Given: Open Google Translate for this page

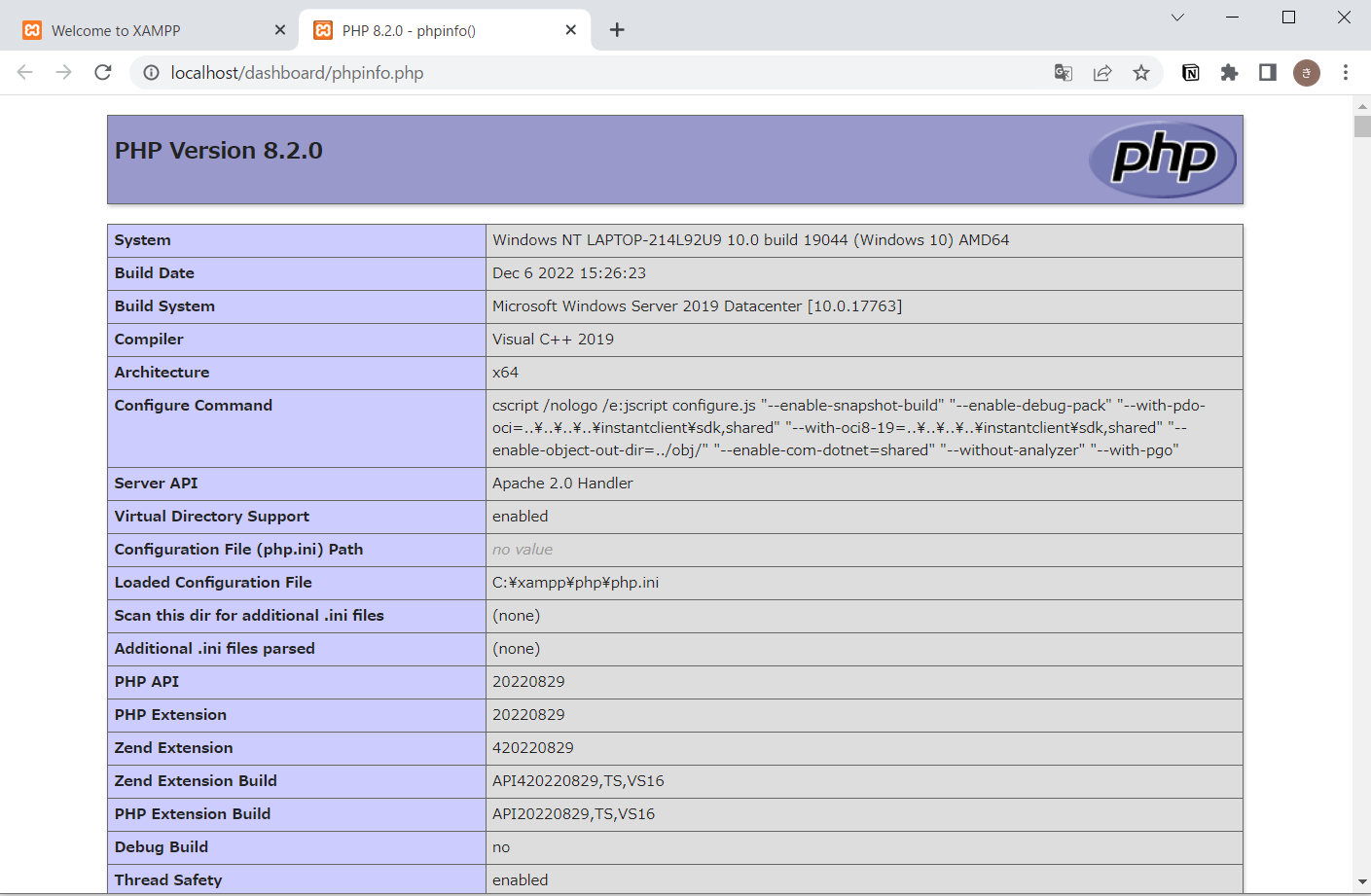Looking at the screenshot, I should 1063,72.
